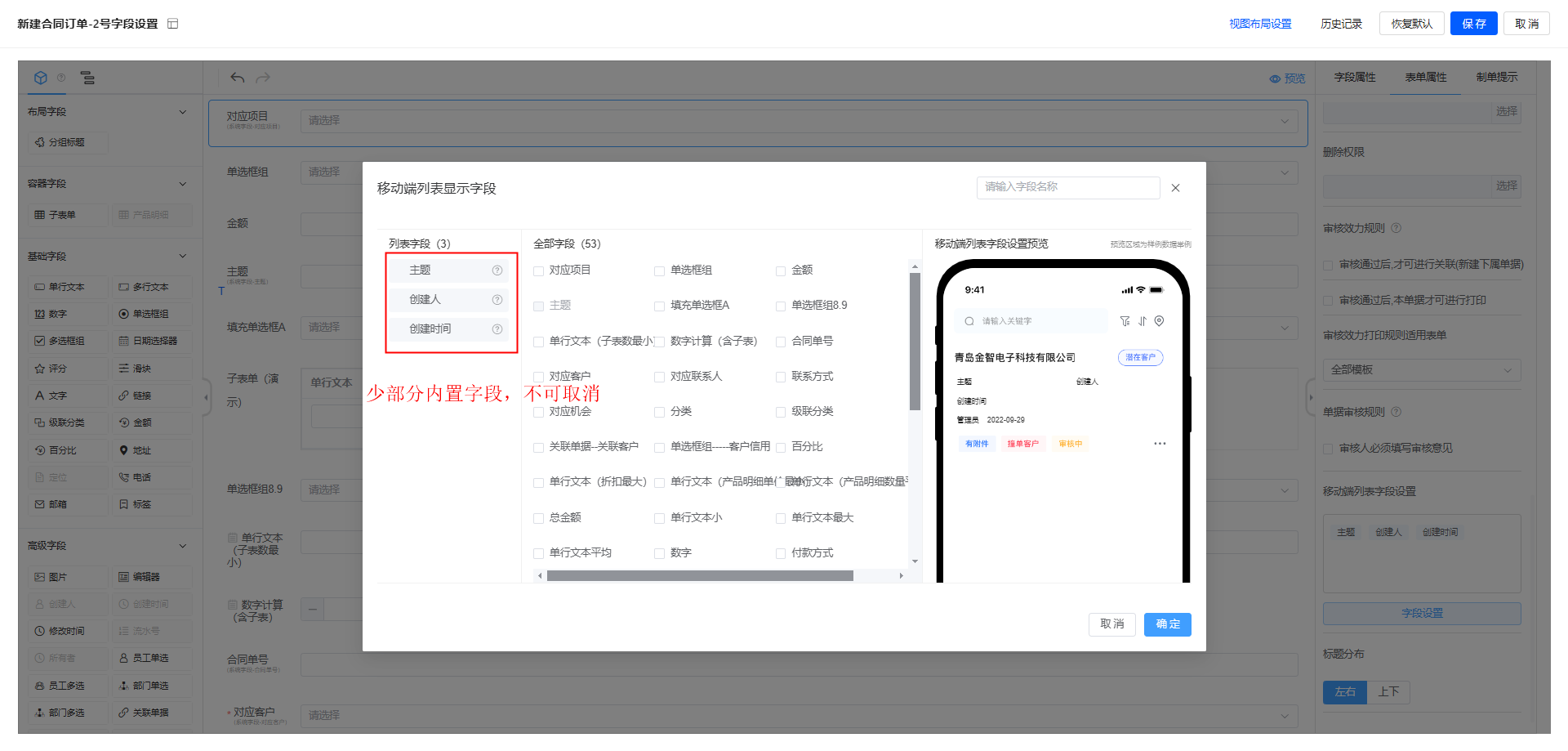This screenshot has height=751, width=1568.
Task: Enable the 合同单号 checkbox
Action: click(781, 342)
